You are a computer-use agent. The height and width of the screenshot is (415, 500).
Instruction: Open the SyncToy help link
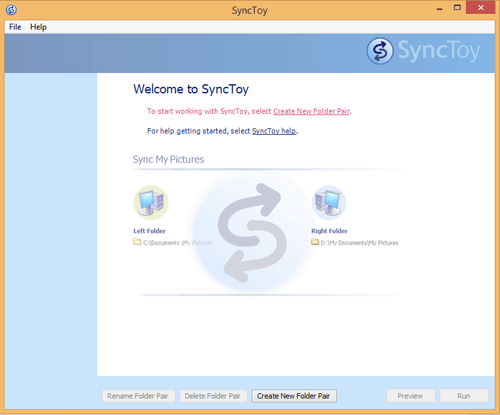tap(274, 131)
